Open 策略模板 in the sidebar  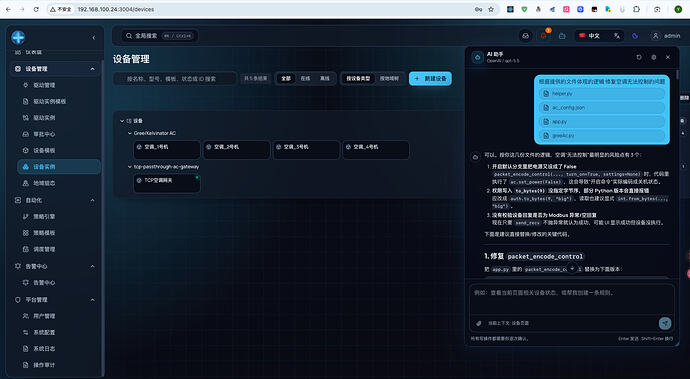pyautogui.click(x=44, y=232)
